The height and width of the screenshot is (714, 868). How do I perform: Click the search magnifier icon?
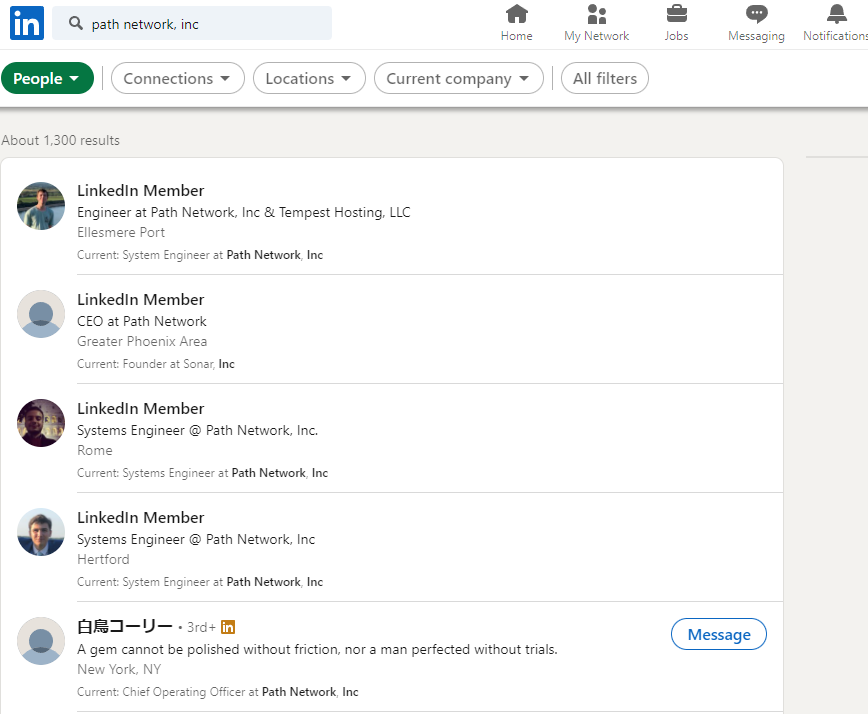(x=75, y=23)
